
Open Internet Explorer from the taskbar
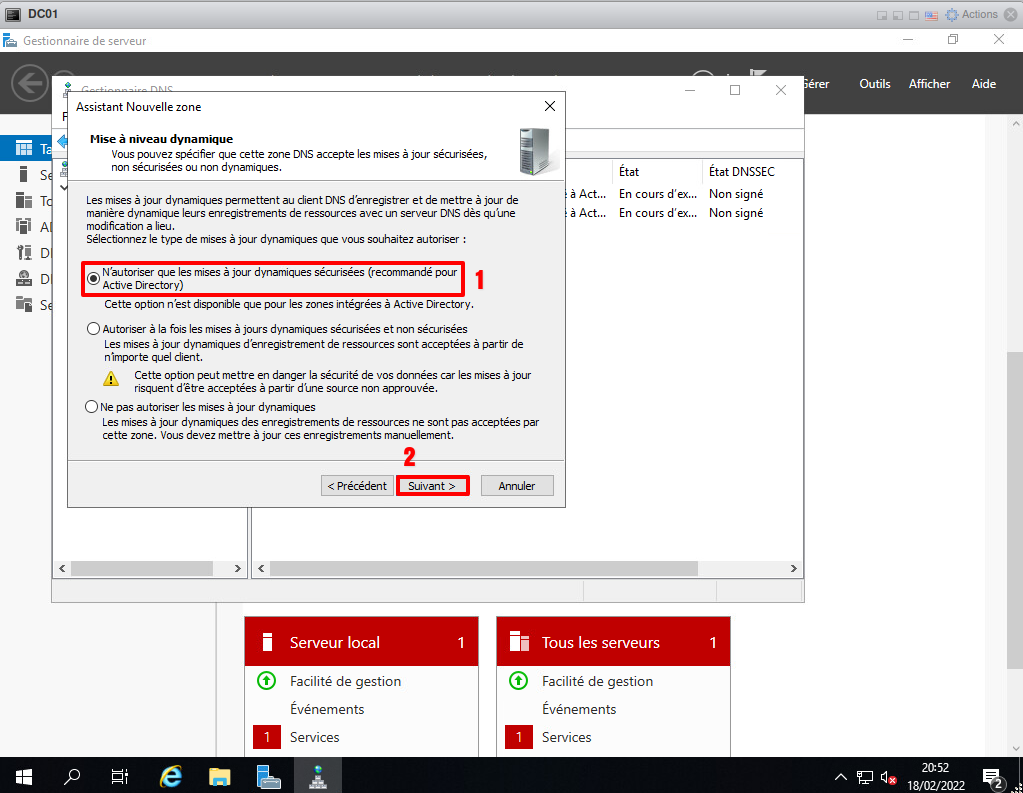point(172,776)
